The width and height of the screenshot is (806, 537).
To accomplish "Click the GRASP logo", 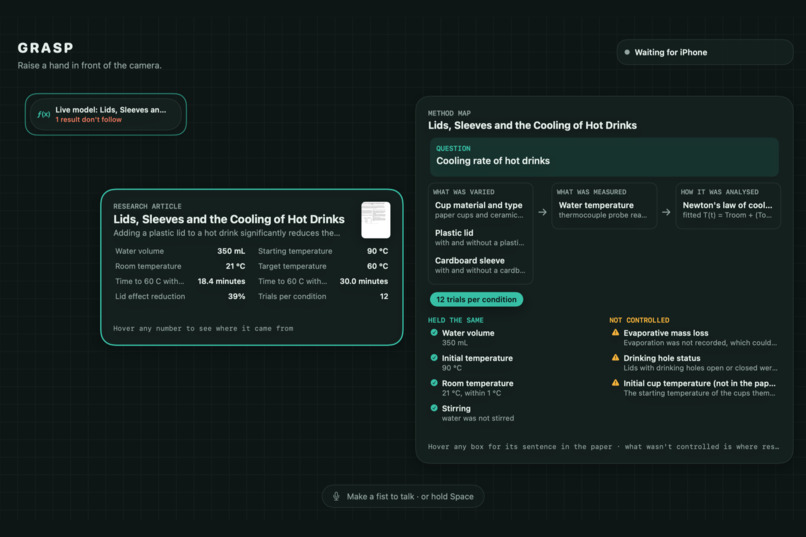I will pos(45,48).
